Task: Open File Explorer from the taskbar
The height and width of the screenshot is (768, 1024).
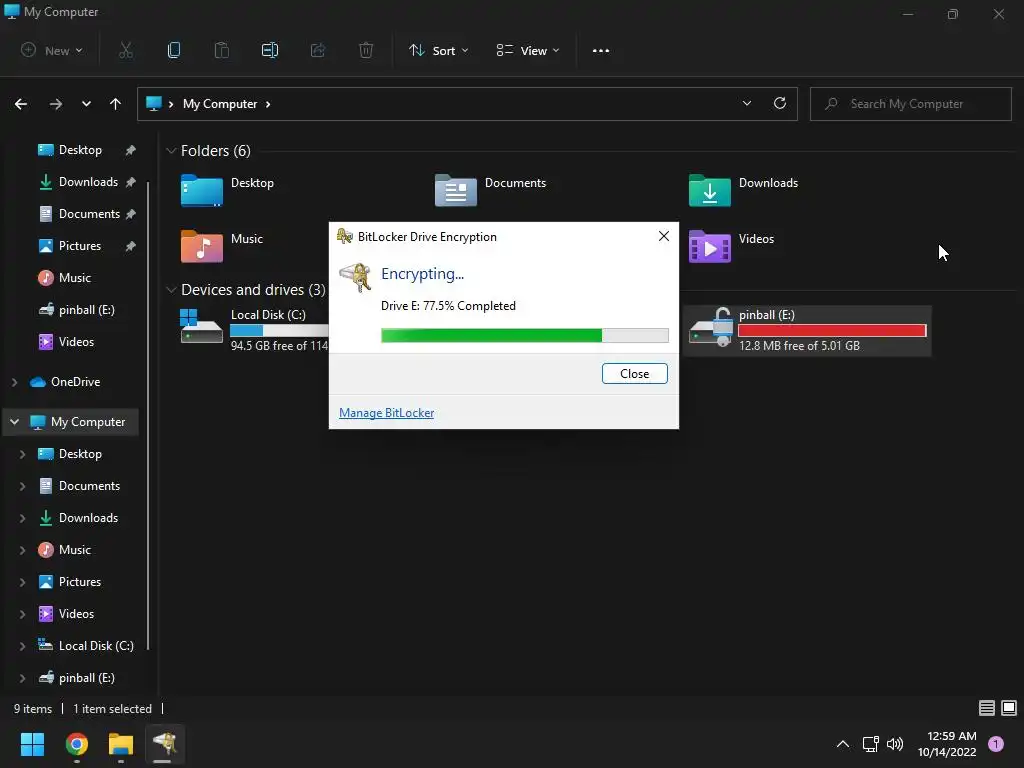Action: pos(121,744)
